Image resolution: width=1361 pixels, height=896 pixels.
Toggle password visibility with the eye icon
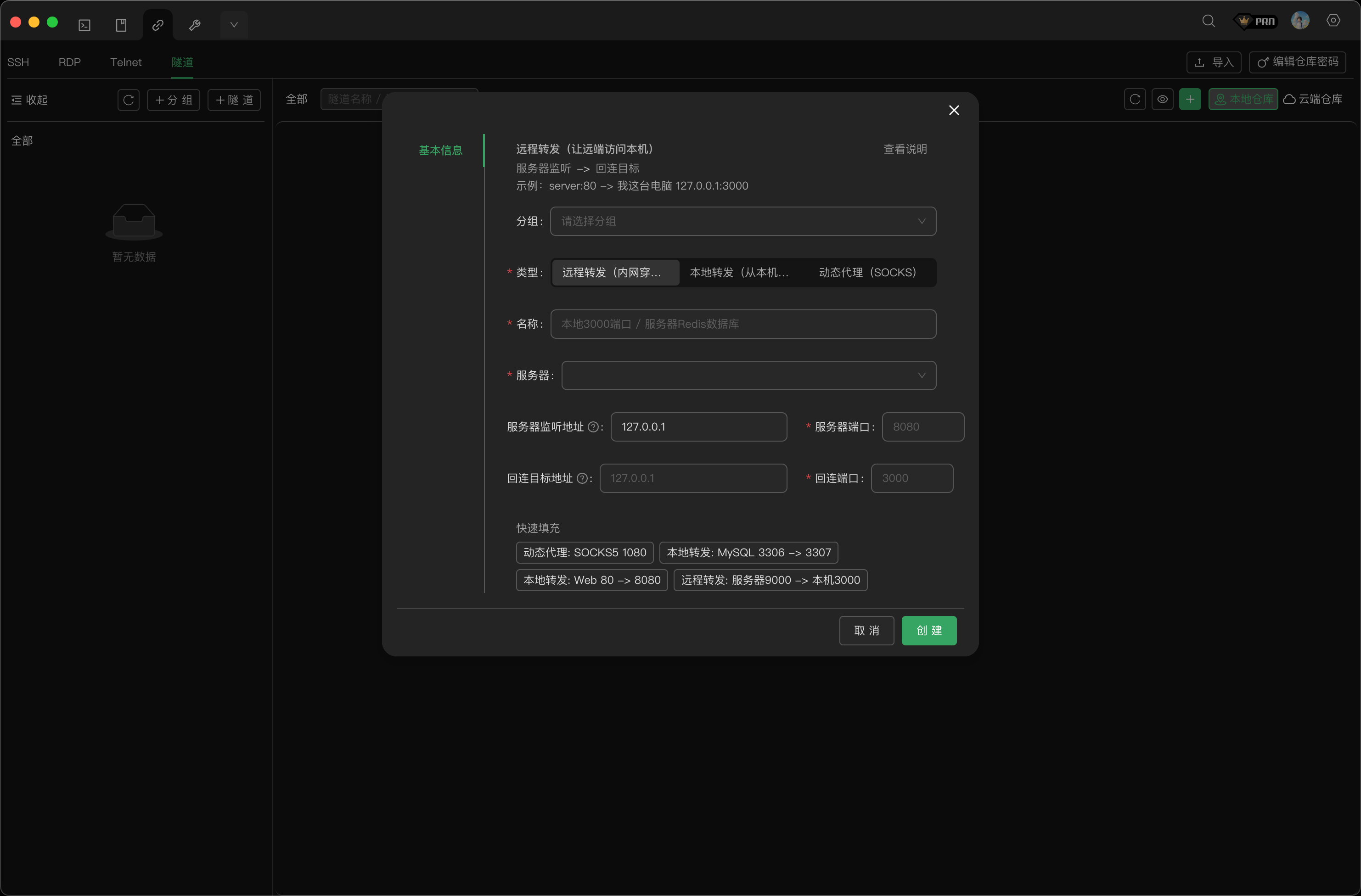click(1163, 99)
